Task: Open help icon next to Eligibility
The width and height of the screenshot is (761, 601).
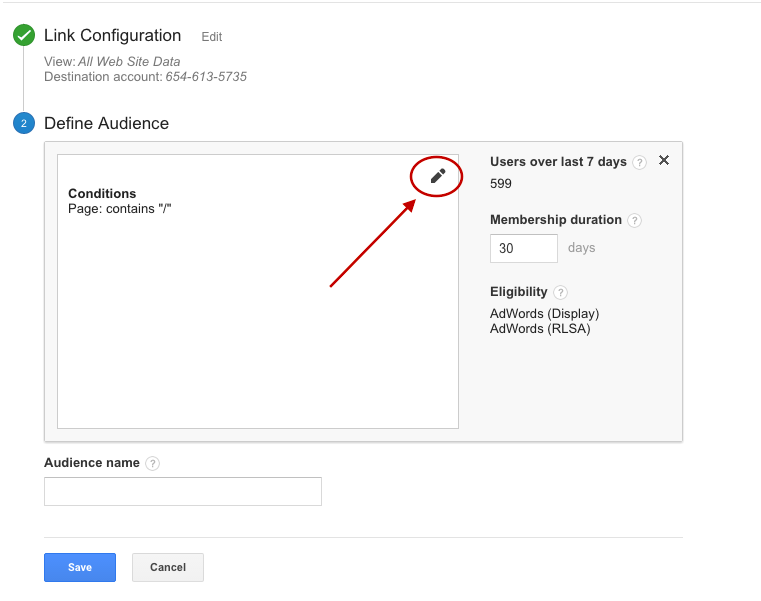Action: [561, 292]
